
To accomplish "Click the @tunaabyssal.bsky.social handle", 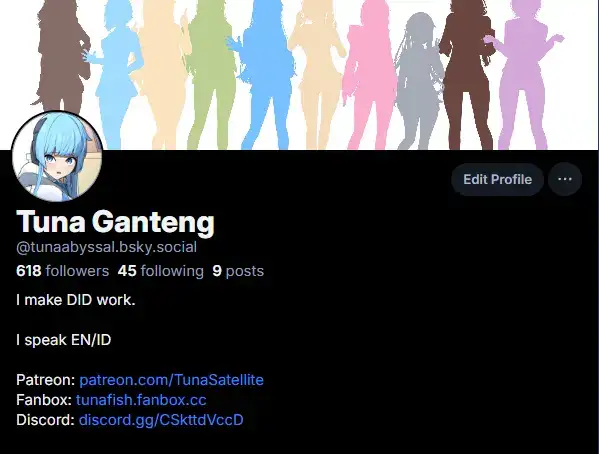I will [107, 247].
